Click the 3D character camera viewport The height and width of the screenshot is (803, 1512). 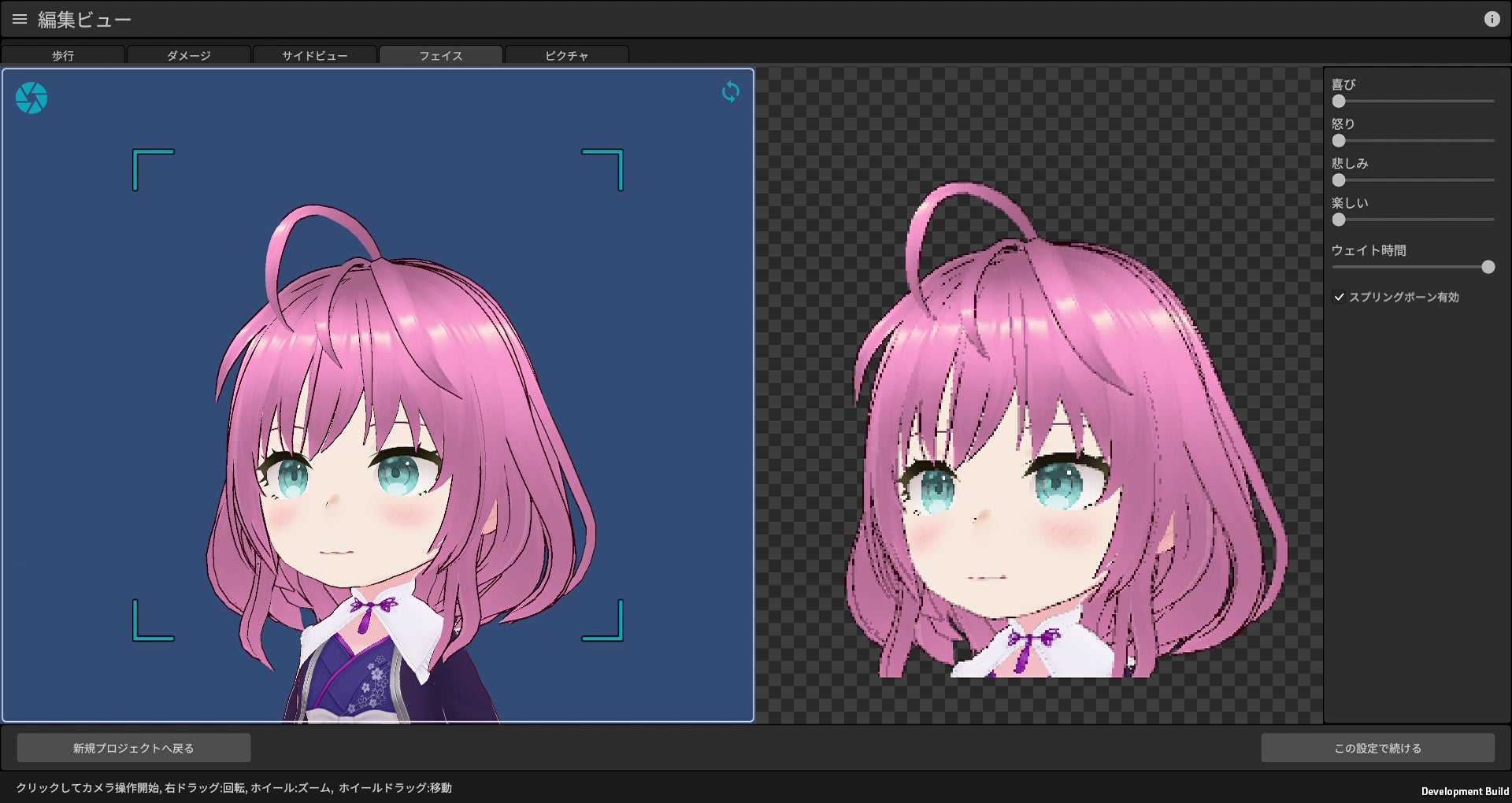point(378,395)
